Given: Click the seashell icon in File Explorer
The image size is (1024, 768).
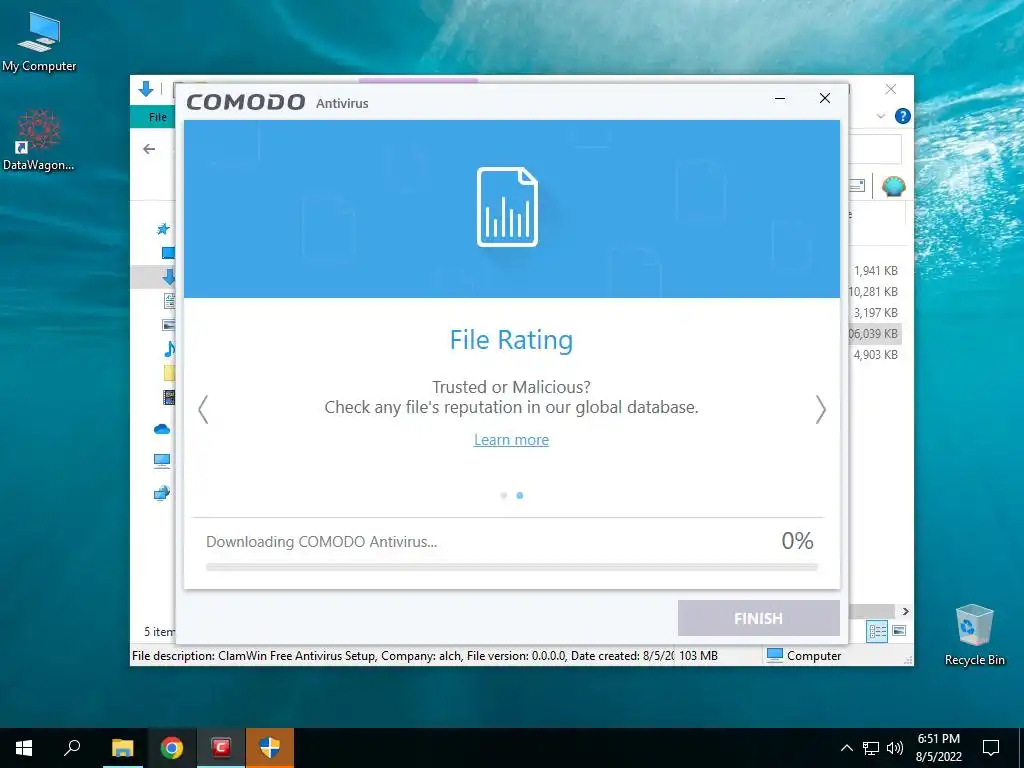Looking at the screenshot, I should point(893,186).
